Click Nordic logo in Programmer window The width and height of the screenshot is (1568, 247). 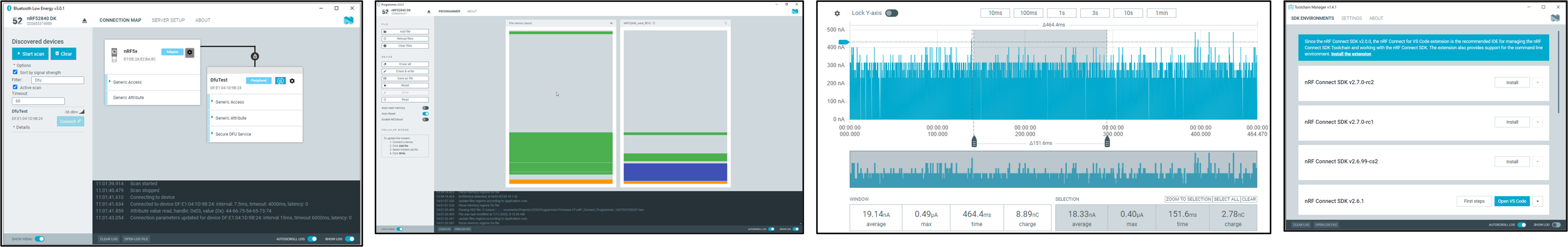(795, 11)
